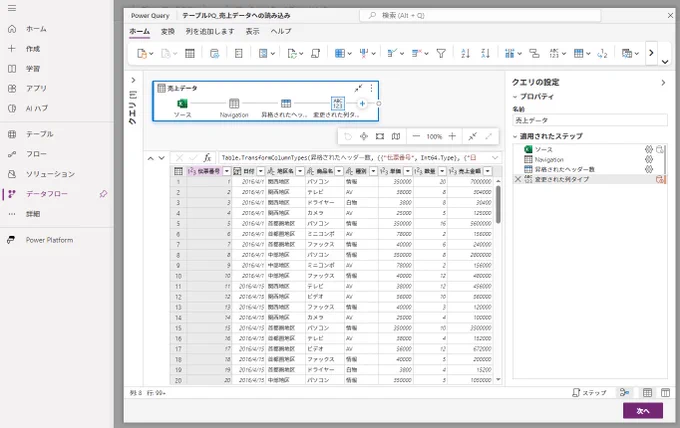Switch to data grid view in status bar
This screenshot has height=428, width=680.
coord(647,393)
